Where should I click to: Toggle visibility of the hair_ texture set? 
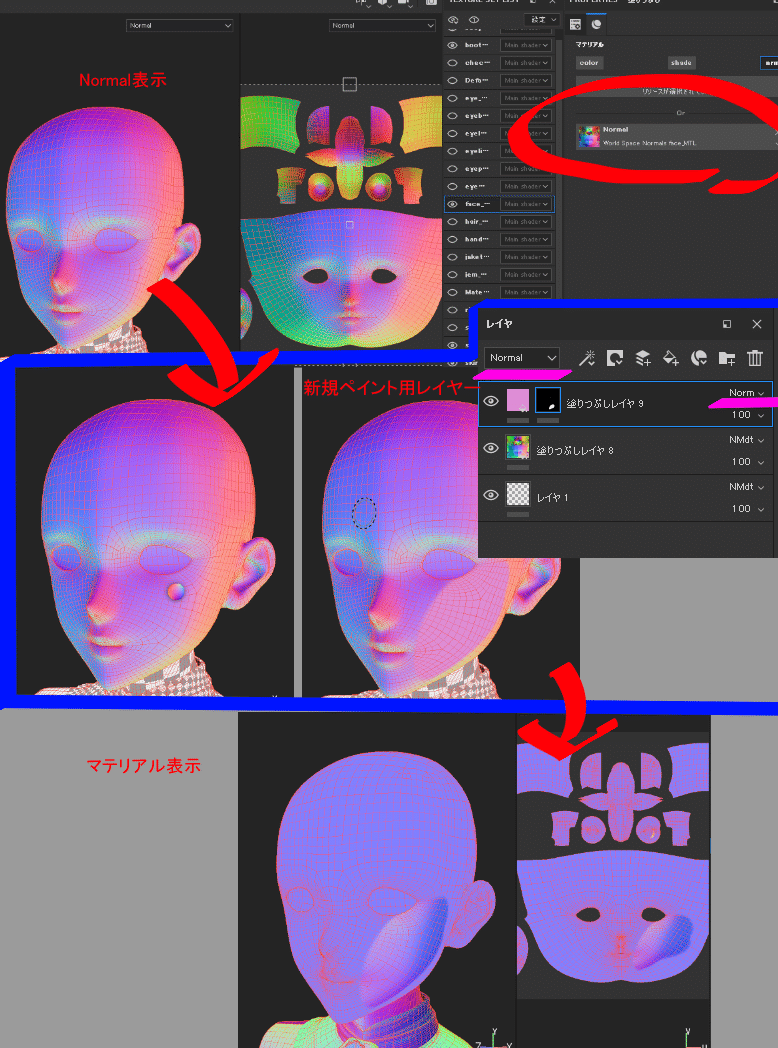(452, 222)
